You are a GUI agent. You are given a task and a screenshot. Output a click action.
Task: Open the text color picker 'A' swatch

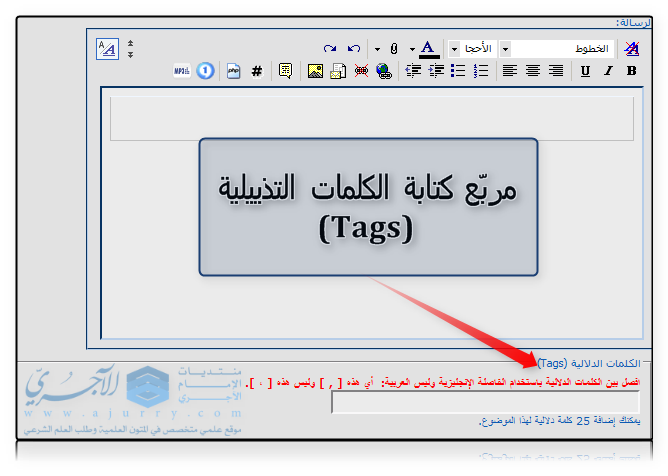[x=428, y=48]
